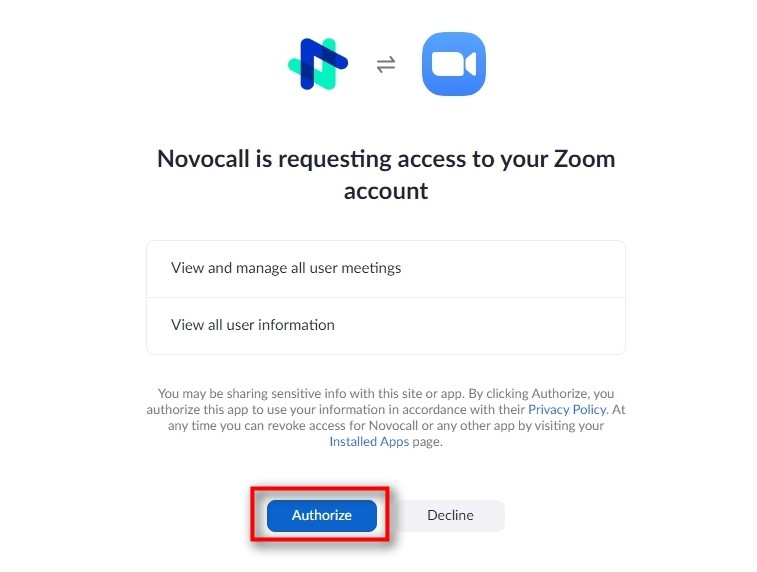Click the word 'account' in the heading
757x572 pixels.
pyautogui.click(x=386, y=191)
